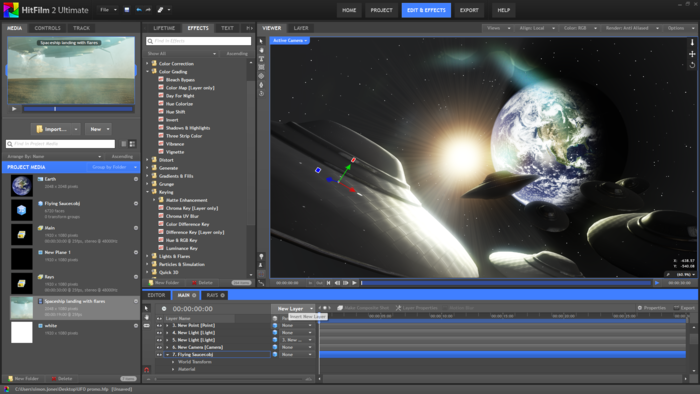Click the Undo arrow in top bar
Image resolution: width=700 pixels, height=394 pixels.
[x=139, y=10]
